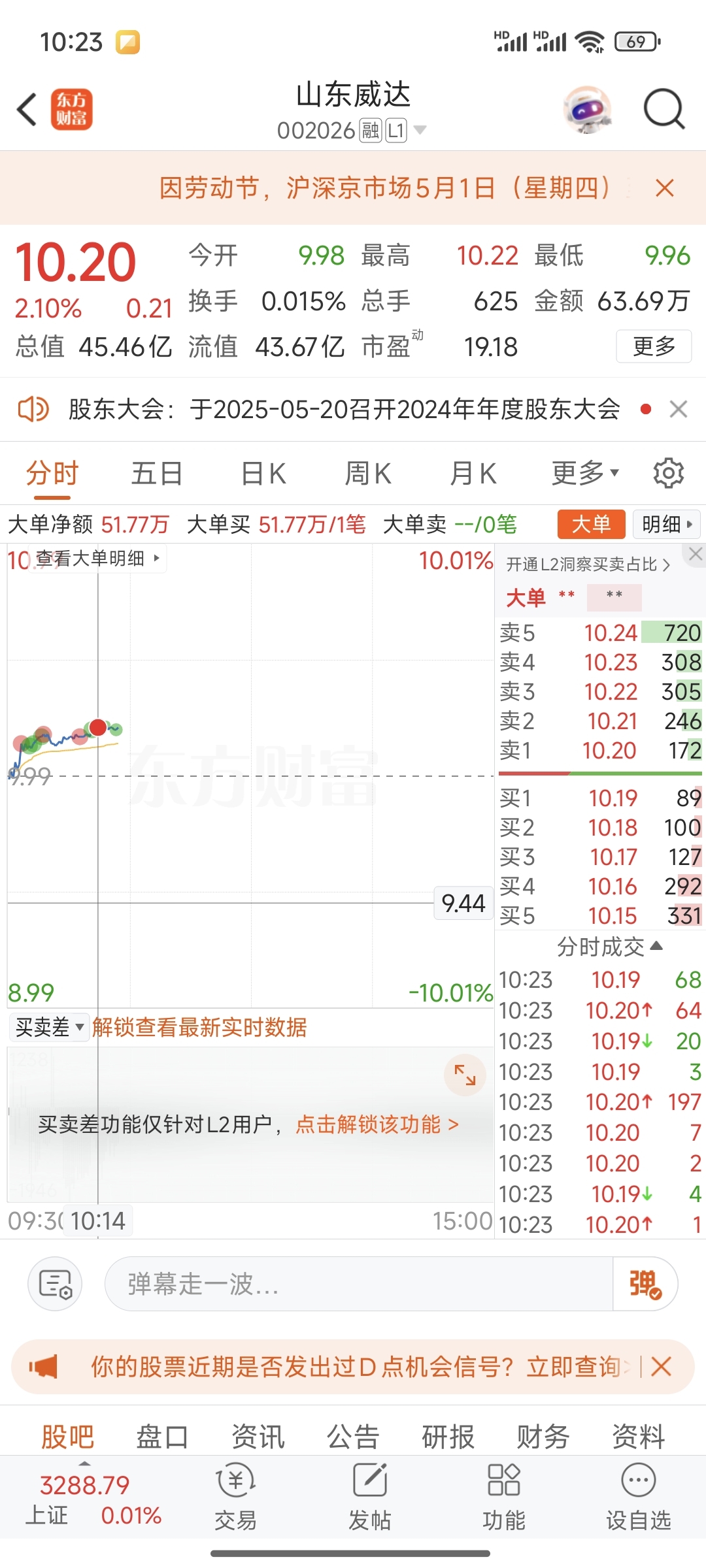Tap the 发帖 post icon
Image resolution: width=706 pixels, height=1568 pixels.
[x=369, y=1497]
